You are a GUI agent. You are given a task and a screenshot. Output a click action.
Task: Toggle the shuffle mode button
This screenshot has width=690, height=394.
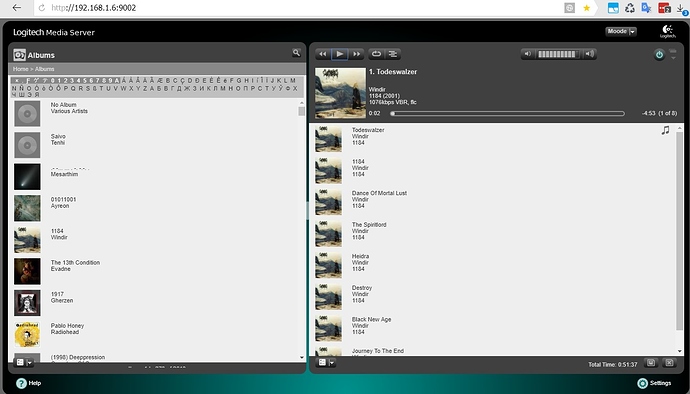pos(393,54)
